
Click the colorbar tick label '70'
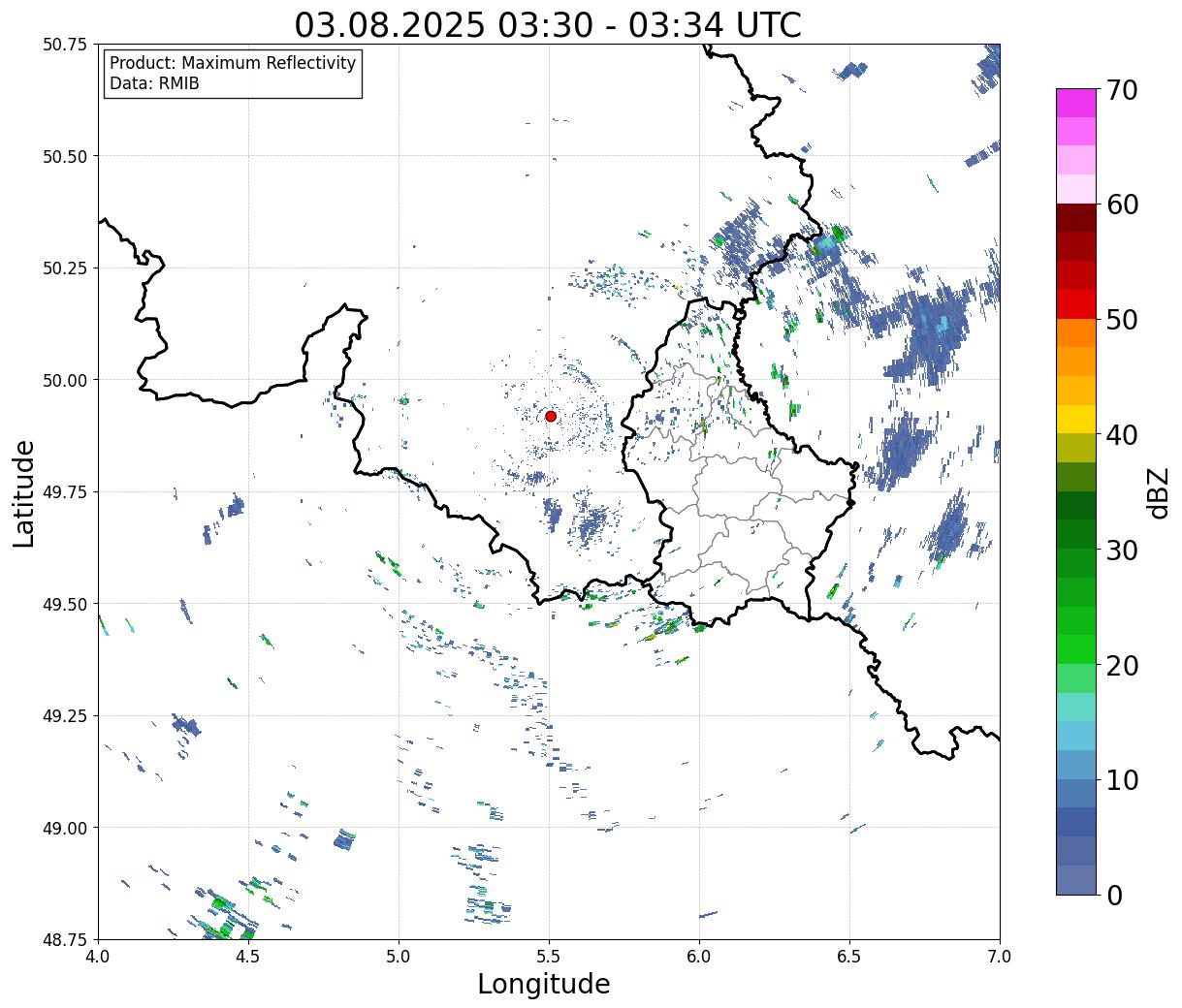(x=1122, y=90)
